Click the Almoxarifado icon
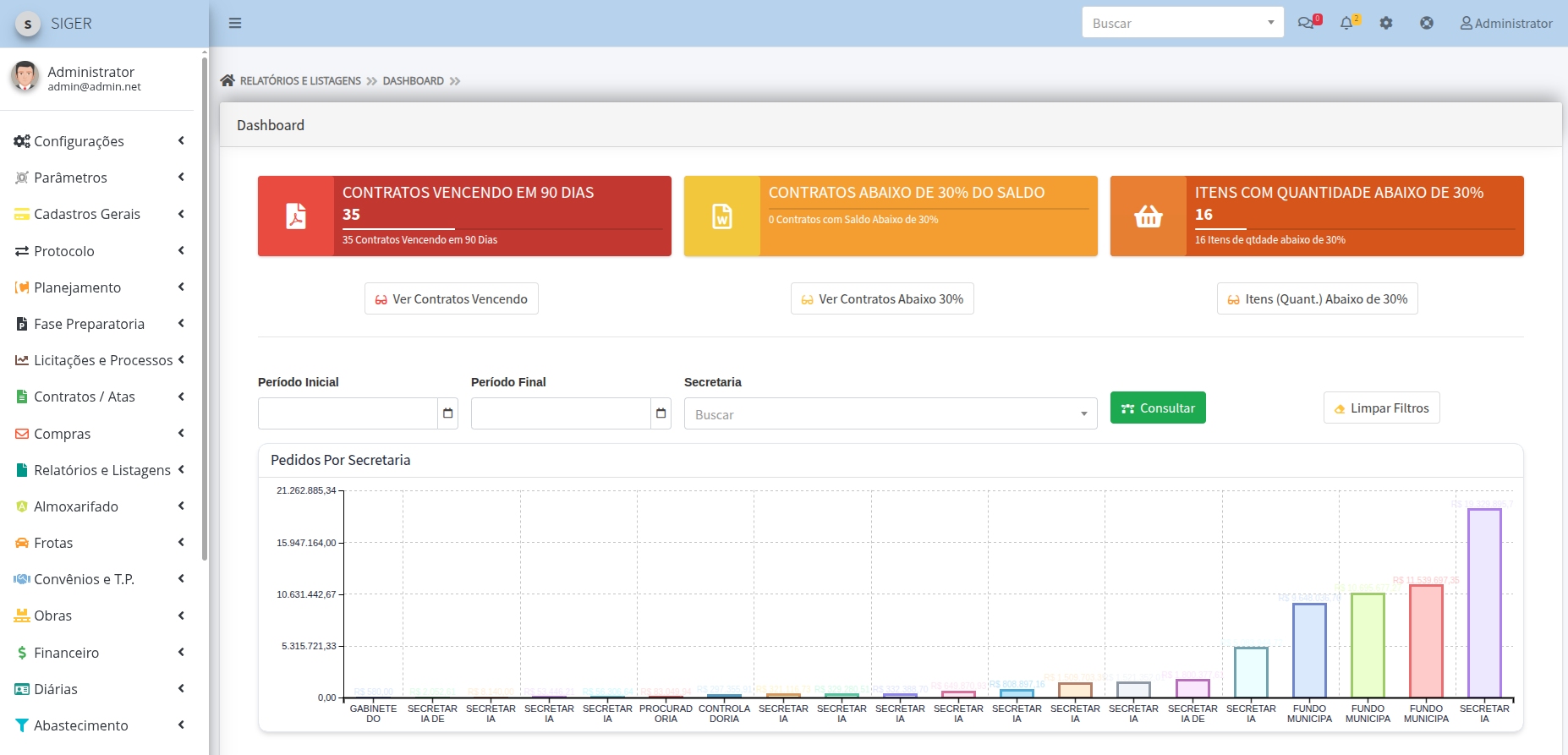 (x=22, y=506)
